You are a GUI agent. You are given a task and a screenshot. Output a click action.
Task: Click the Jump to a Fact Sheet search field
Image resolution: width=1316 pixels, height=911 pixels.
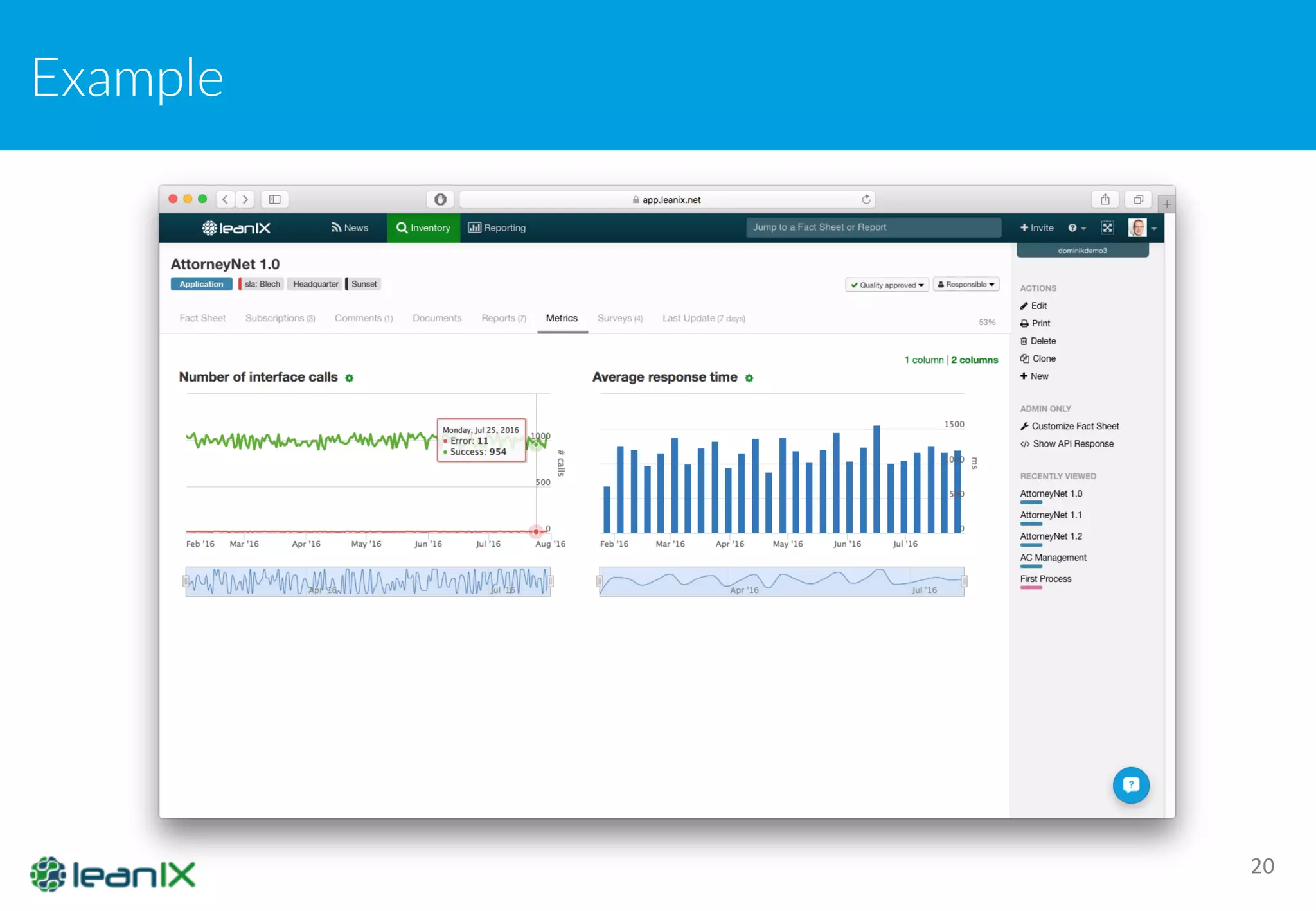(x=873, y=227)
